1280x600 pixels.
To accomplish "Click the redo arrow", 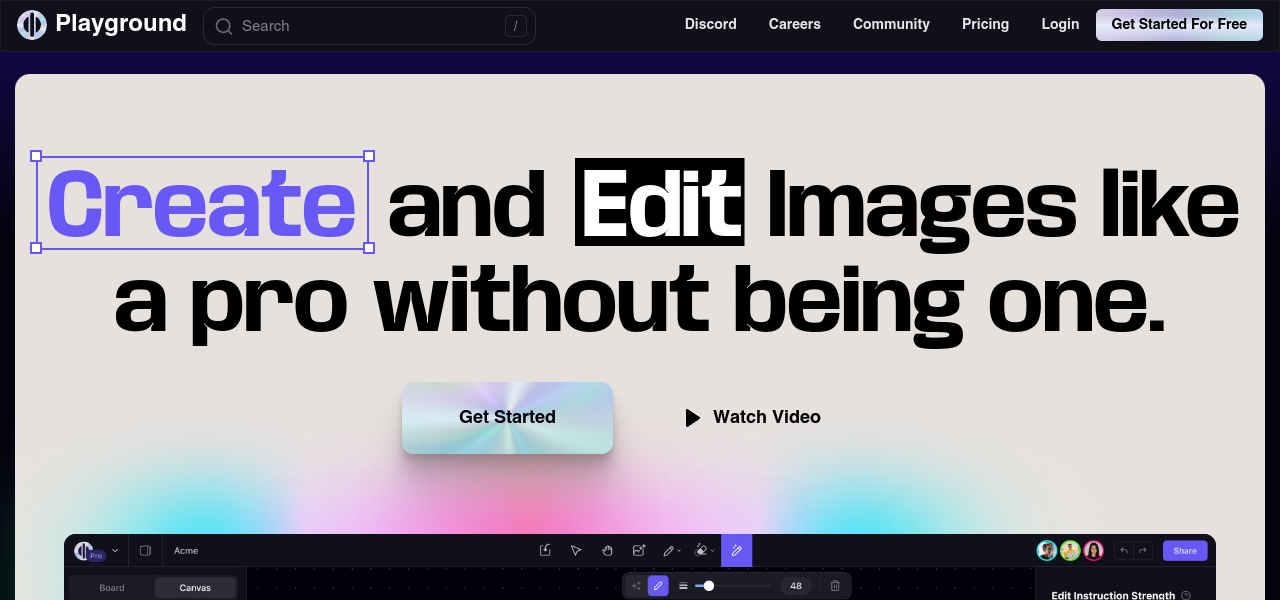I will tap(1142, 550).
